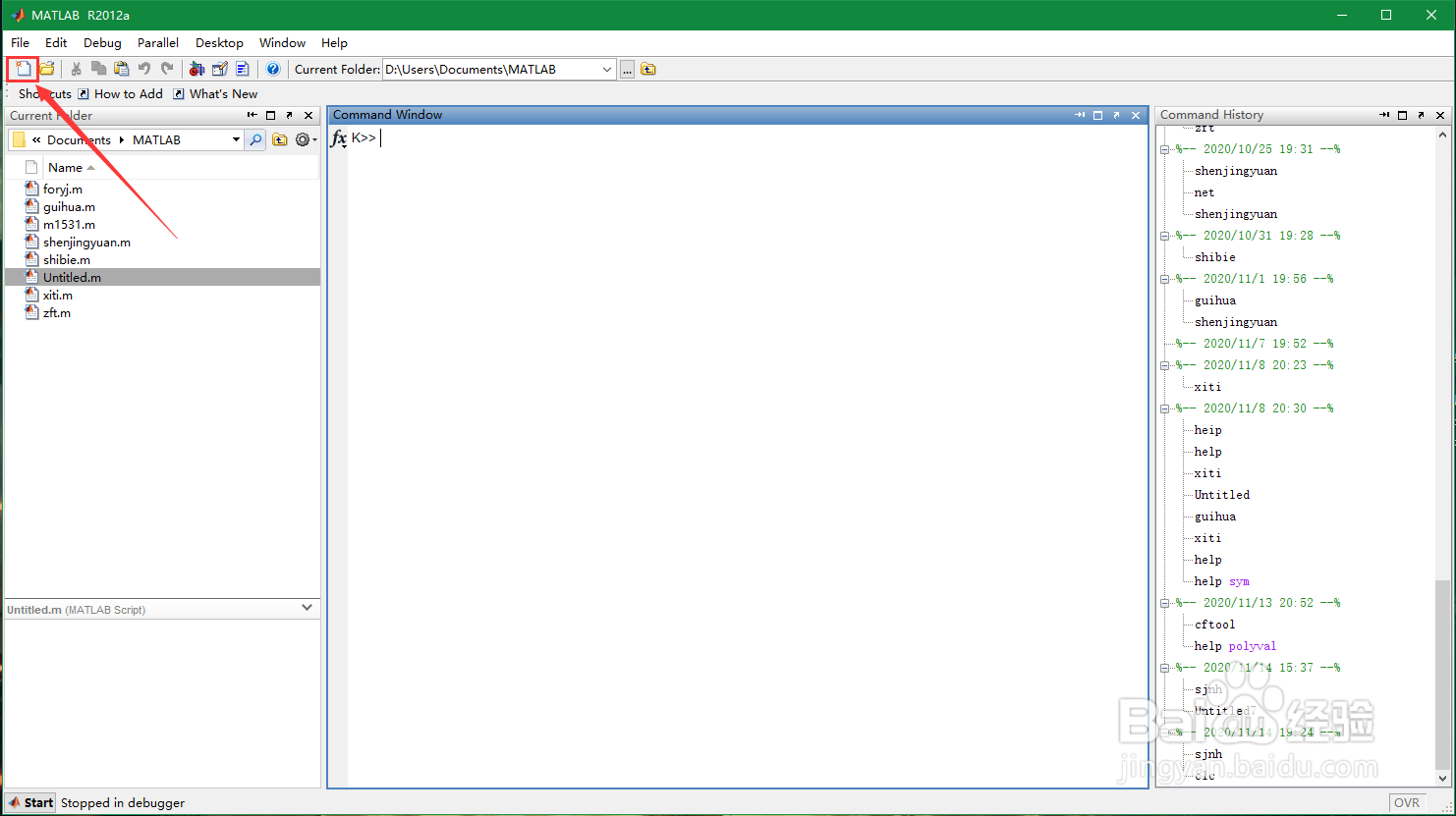Undock the Command Window panel
The height and width of the screenshot is (816, 1456).
(1117, 115)
